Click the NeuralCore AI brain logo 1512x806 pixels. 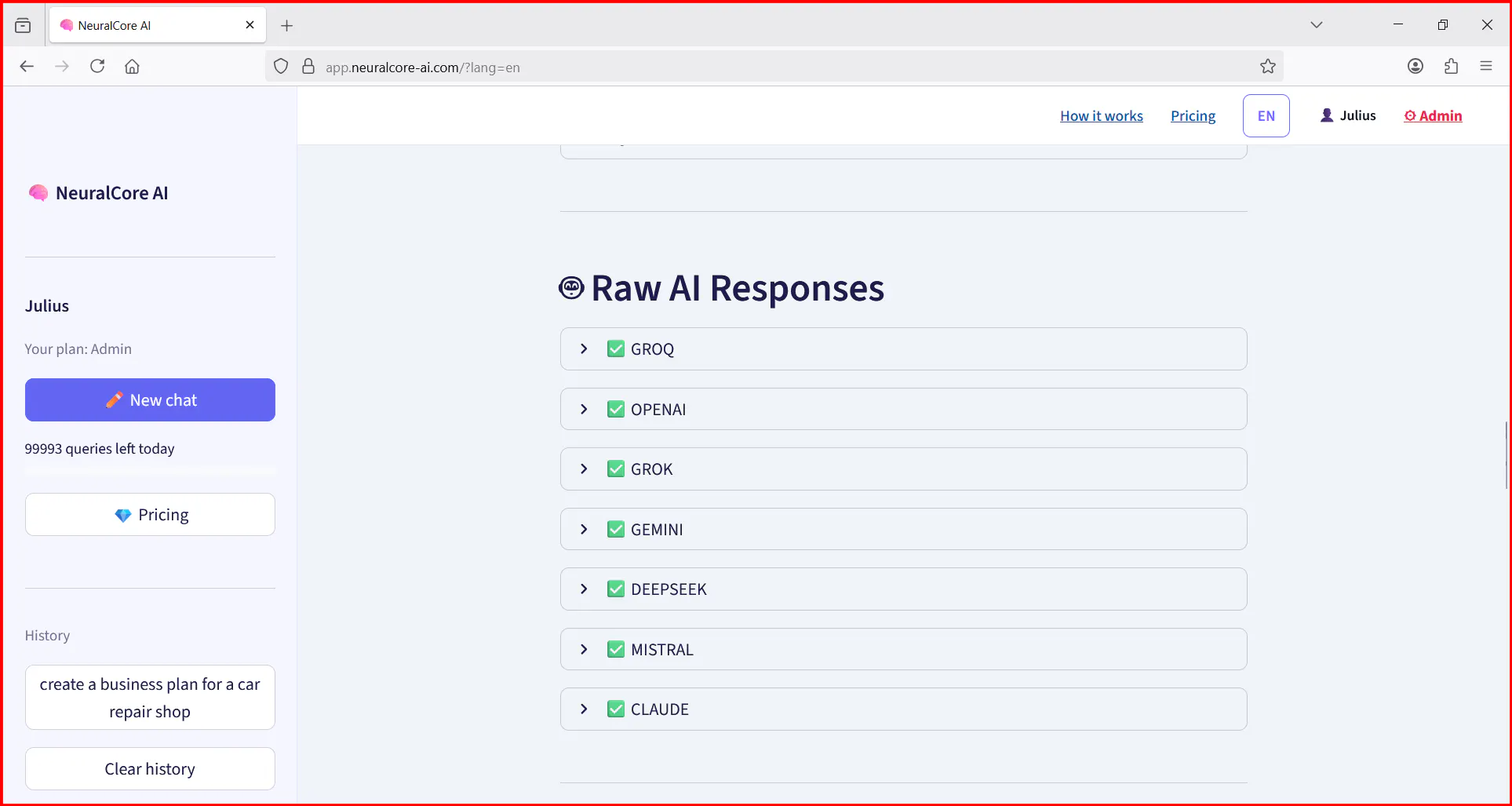(38, 193)
